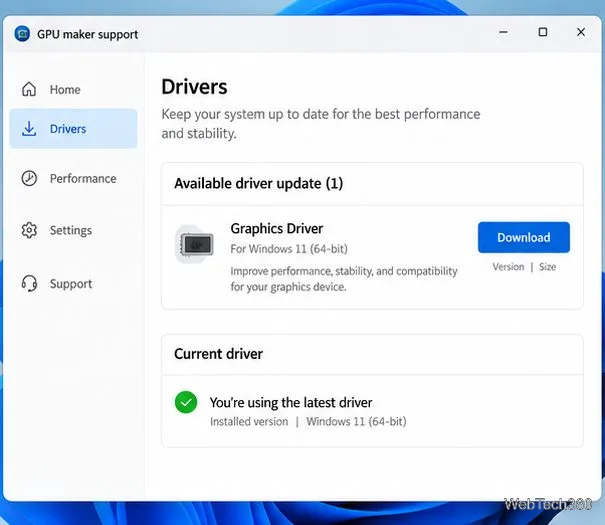Go to the Performance page
Image resolution: width=605 pixels, height=525 pixels.
[73, 179]
